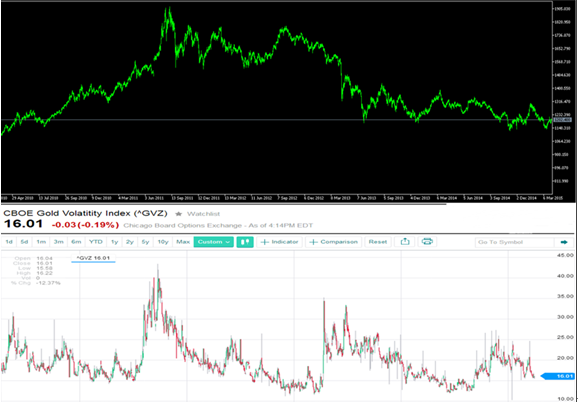The image size is (578, 414).
Task: Select the 2y time range
Action: pyautogui.click(x=130, y=242)
